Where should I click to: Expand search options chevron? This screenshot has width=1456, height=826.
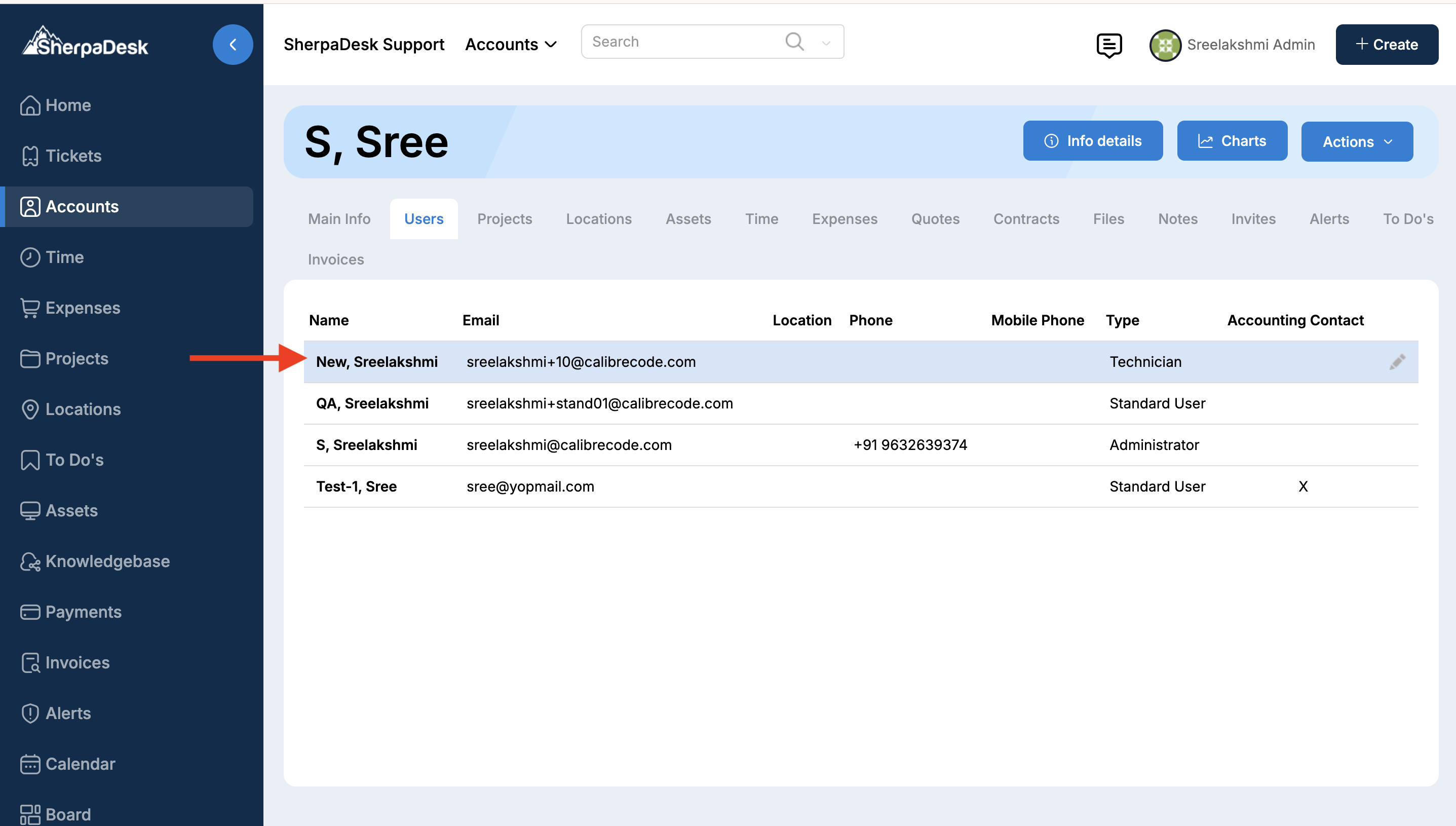(x=826, y=43)
